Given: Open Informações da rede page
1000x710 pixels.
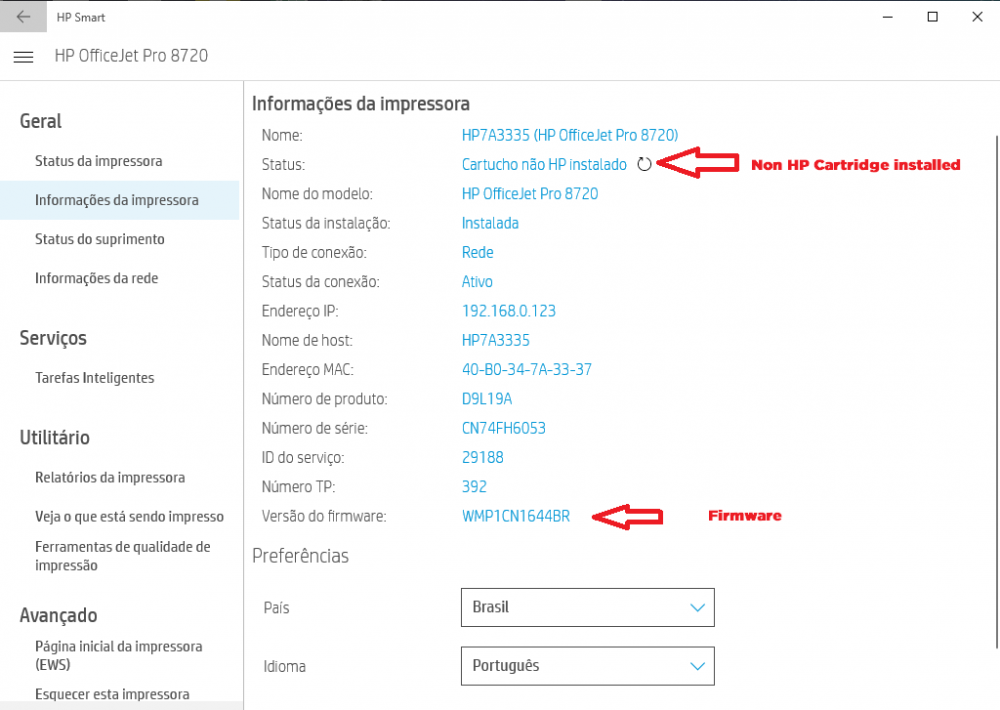Looking at the screenshot, I should click(x=96, y=278).
